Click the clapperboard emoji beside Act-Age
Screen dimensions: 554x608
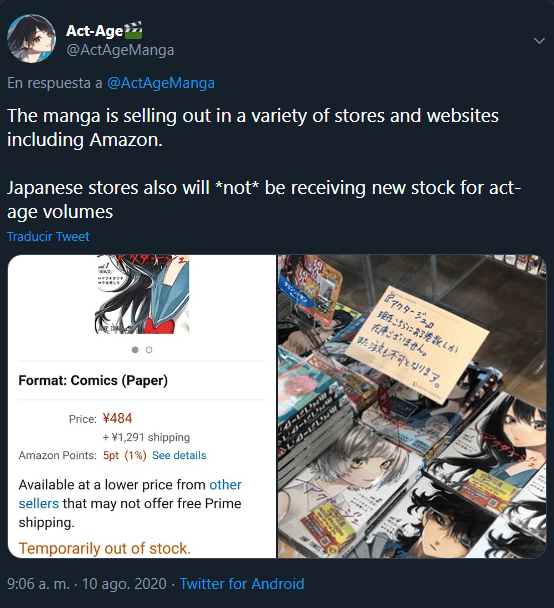point(133,30)
